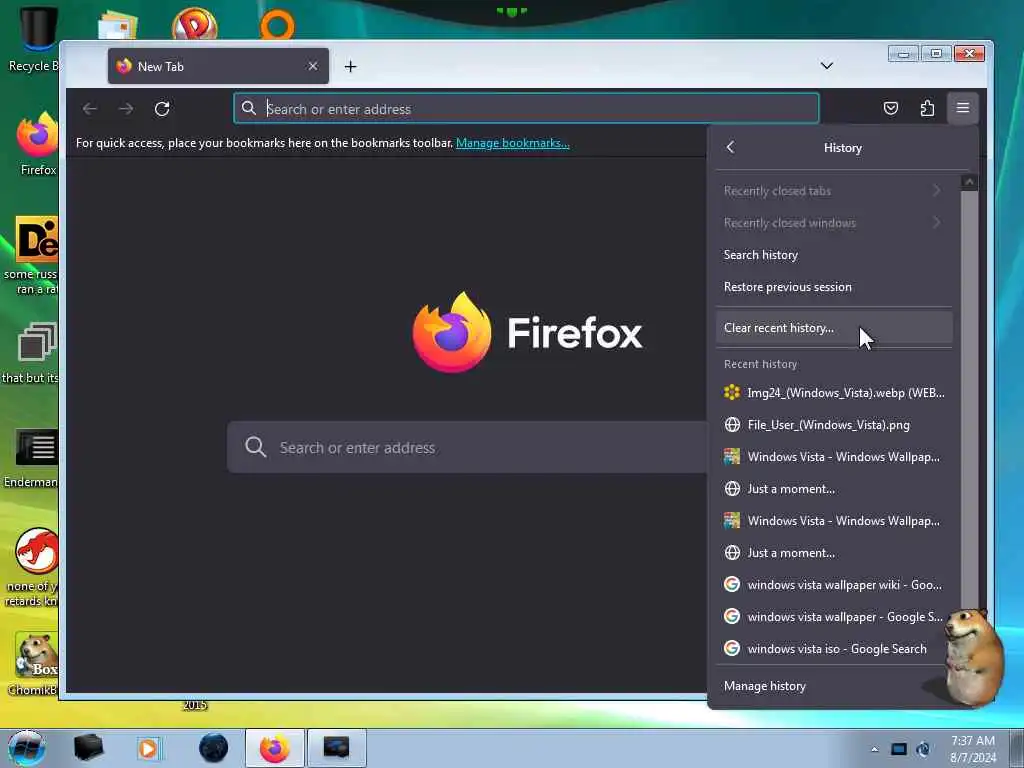Click the Firefox desktop shortcut
The image size is (1024, 768).
pos(37,144)
